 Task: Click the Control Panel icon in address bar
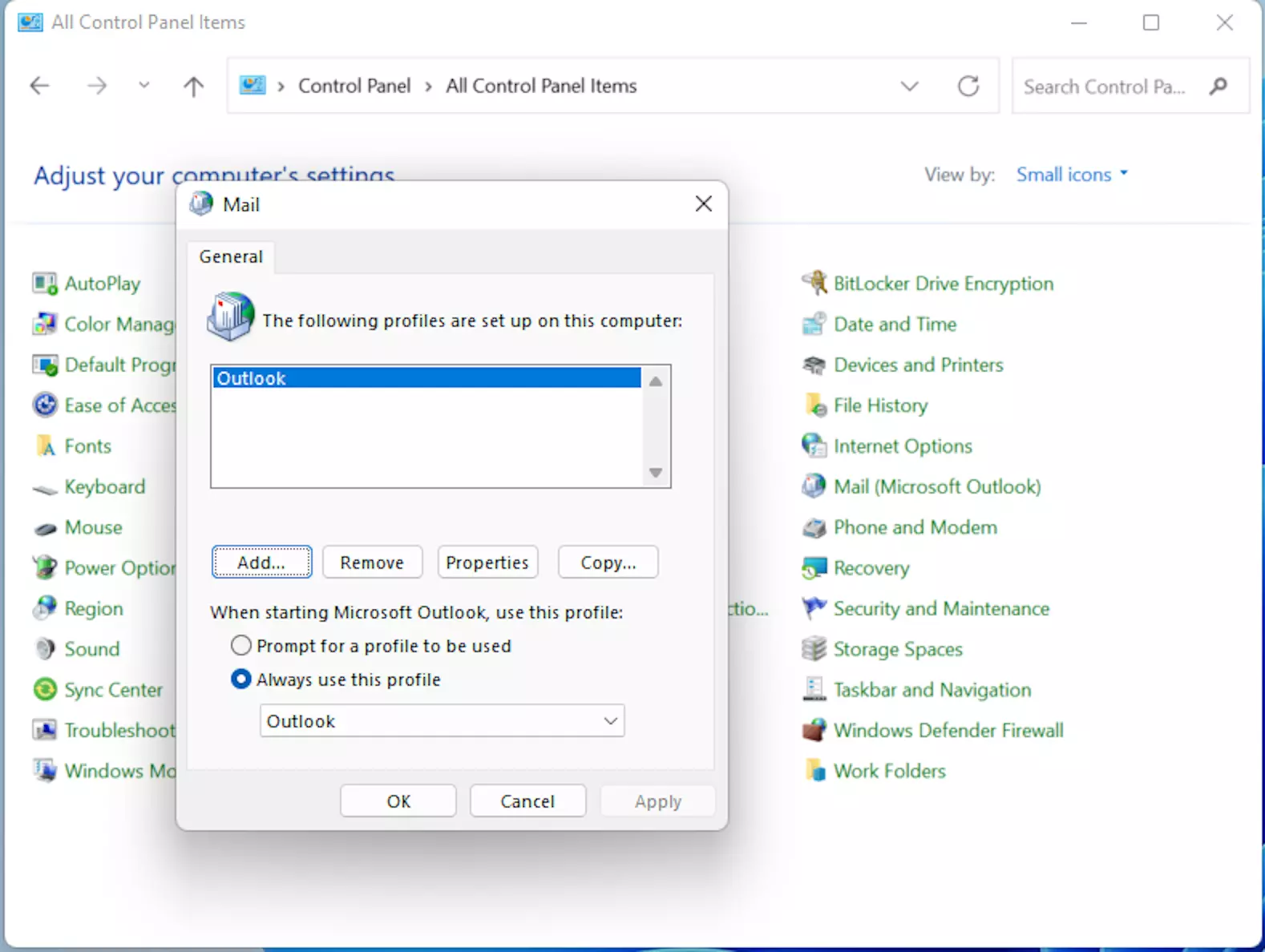253,85
